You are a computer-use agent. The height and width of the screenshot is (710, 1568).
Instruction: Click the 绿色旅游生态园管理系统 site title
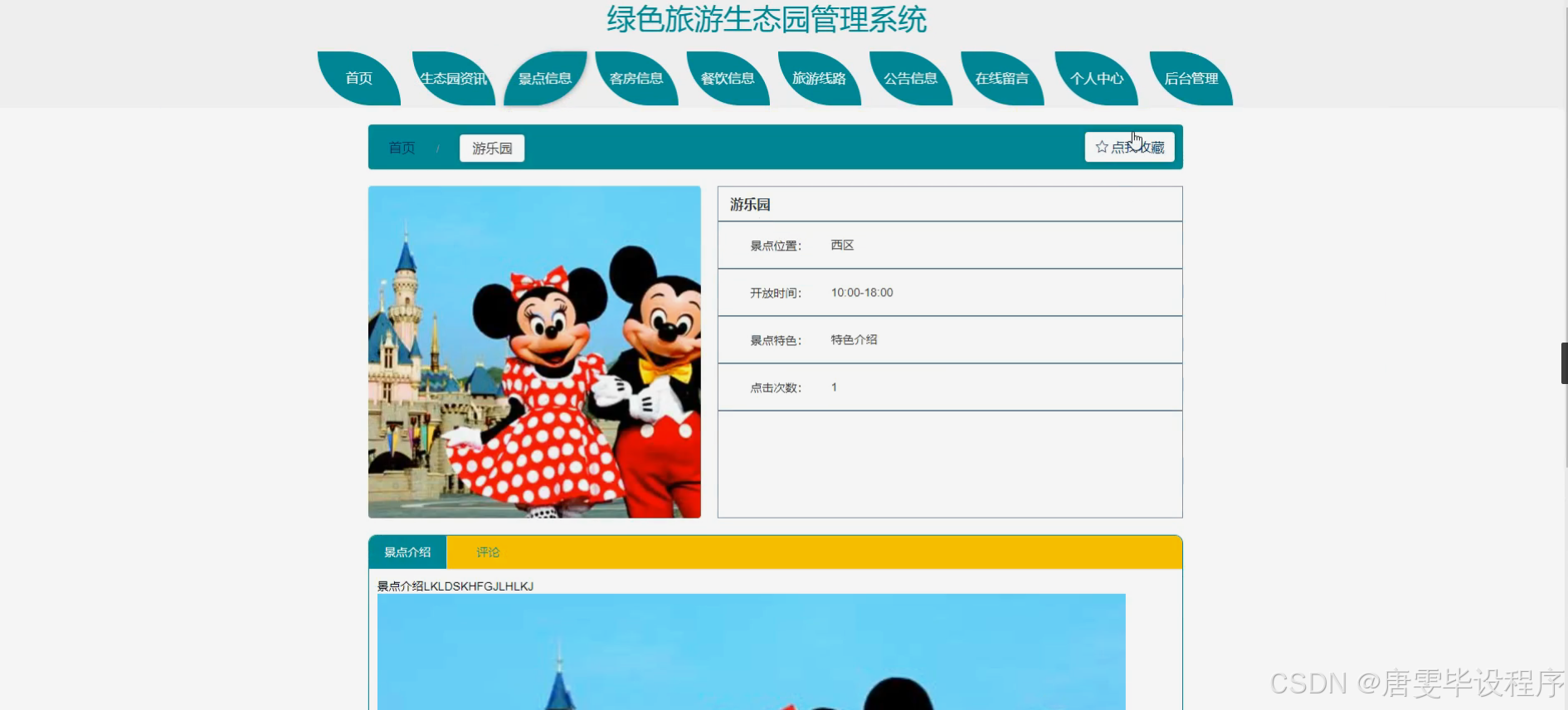click(767, 19)
